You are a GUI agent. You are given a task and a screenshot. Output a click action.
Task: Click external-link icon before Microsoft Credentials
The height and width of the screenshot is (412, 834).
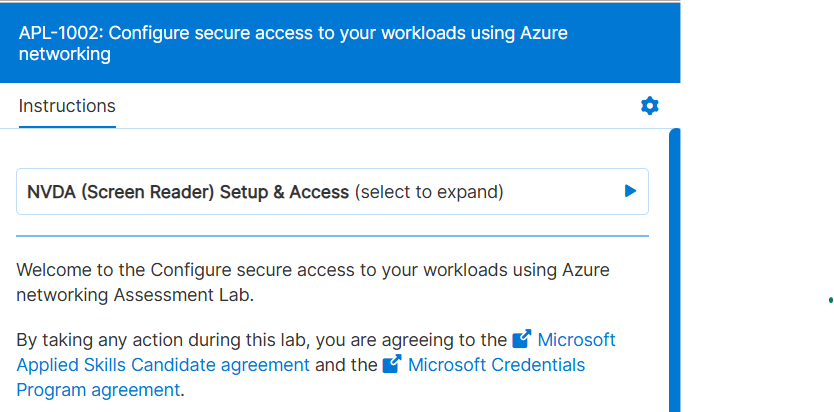coord(392,365)
